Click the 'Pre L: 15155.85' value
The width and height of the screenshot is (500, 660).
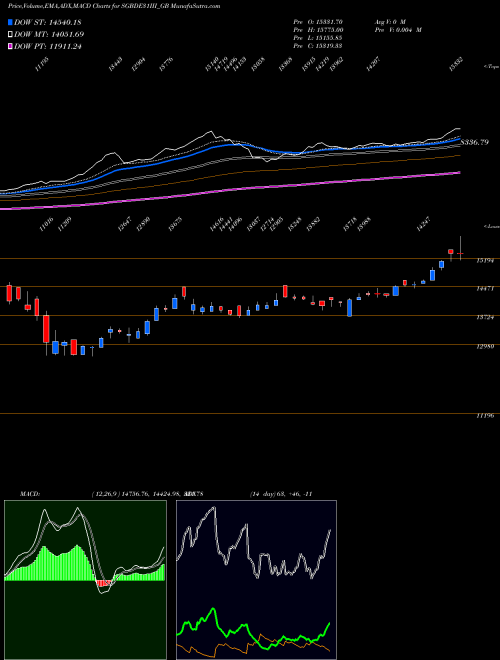pyautogui.click(x=317, y=38)
